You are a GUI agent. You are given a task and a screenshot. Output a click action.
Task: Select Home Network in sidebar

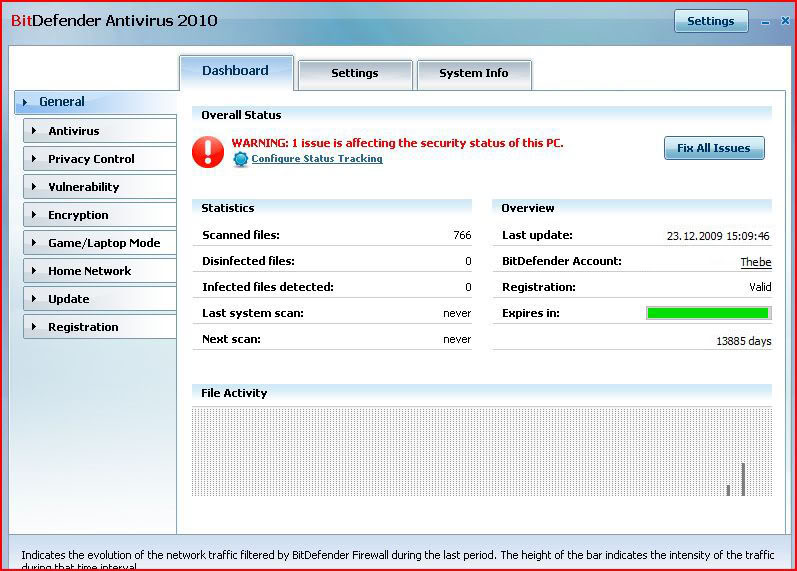(x=99, y=271)
